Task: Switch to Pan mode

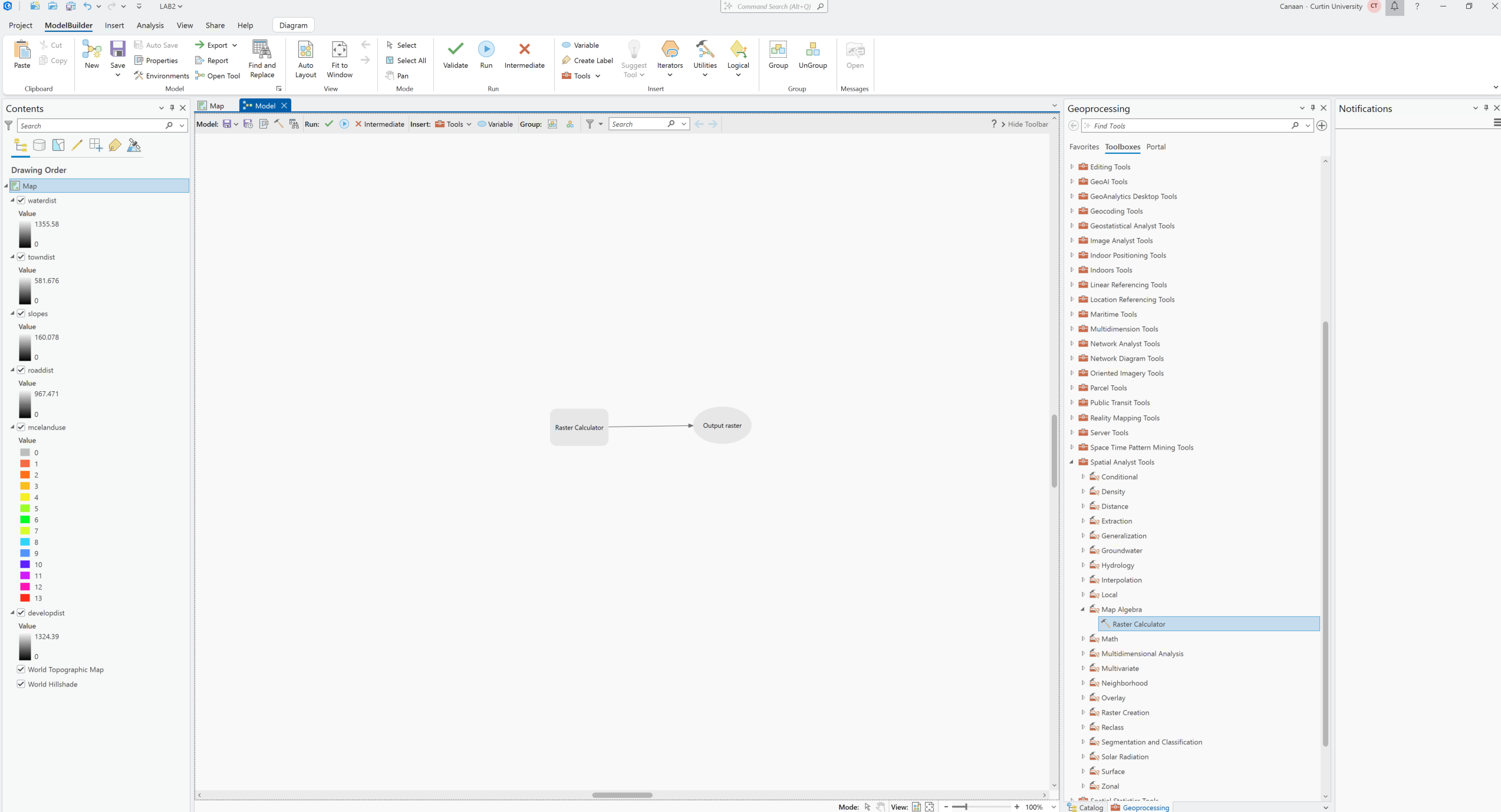Action: [x=397, y=75]
